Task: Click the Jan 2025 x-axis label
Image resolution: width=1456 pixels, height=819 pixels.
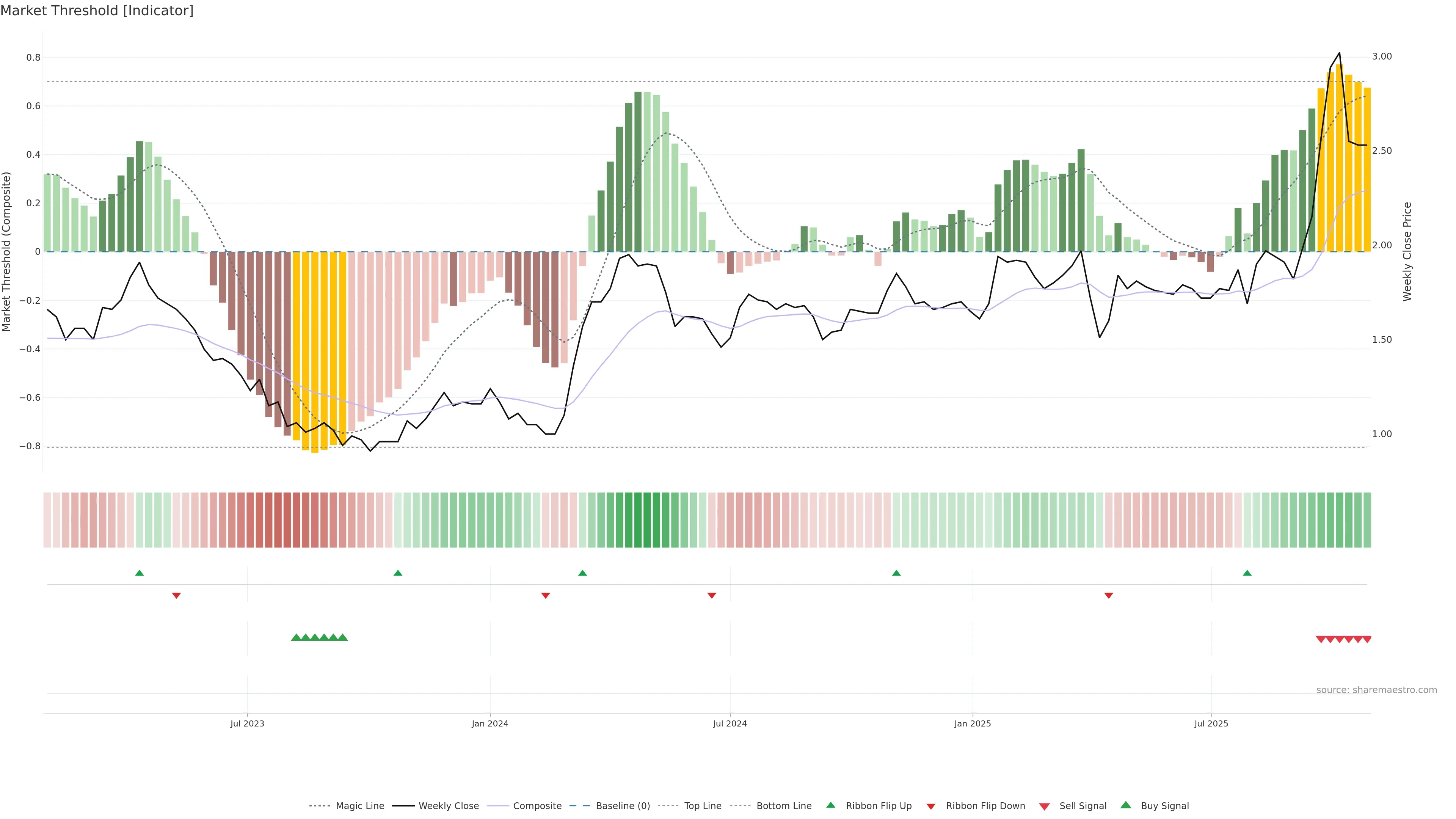Action: 972,723
